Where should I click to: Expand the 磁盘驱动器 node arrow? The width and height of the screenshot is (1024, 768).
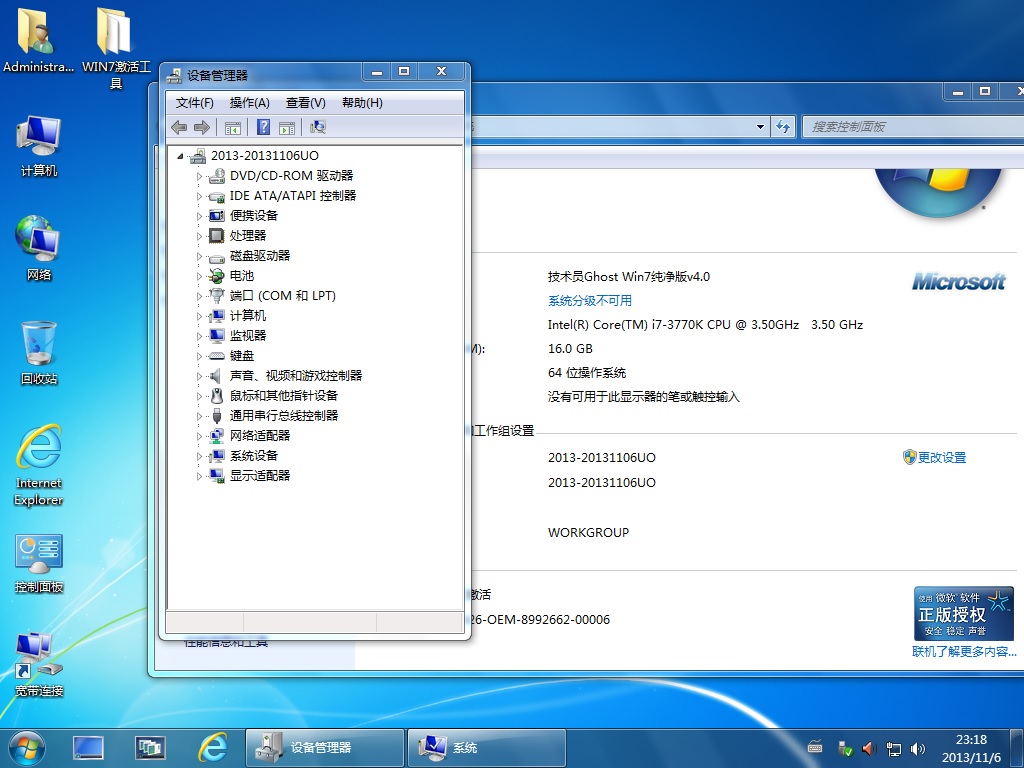point(199,256)
